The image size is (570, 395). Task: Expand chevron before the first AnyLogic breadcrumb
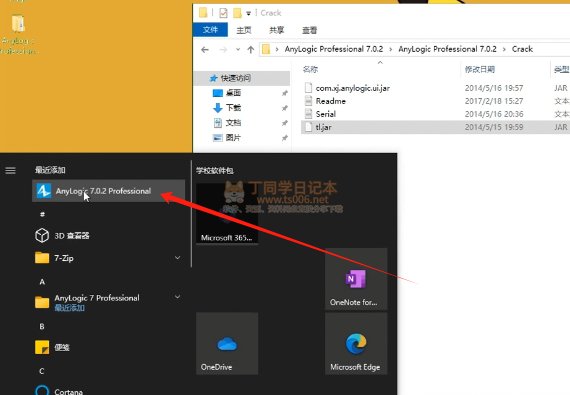(x=277, y=49)
